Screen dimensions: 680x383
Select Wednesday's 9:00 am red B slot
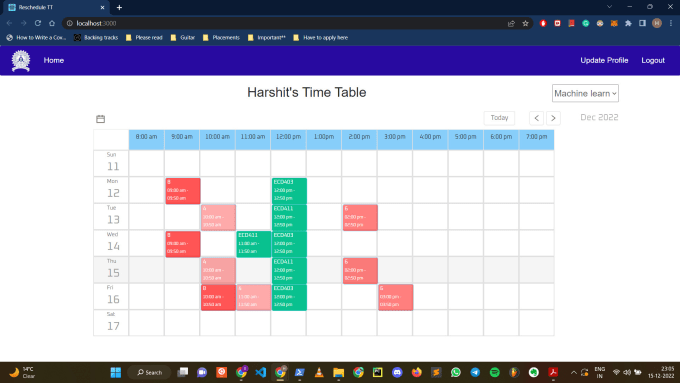click(x=183, y=244)
